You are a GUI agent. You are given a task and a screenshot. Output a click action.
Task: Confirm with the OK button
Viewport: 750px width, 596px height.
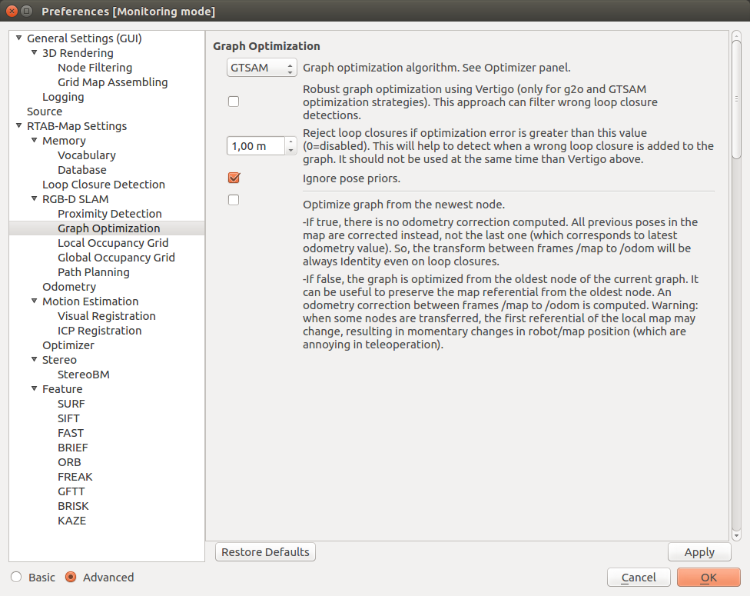[708, 578]
